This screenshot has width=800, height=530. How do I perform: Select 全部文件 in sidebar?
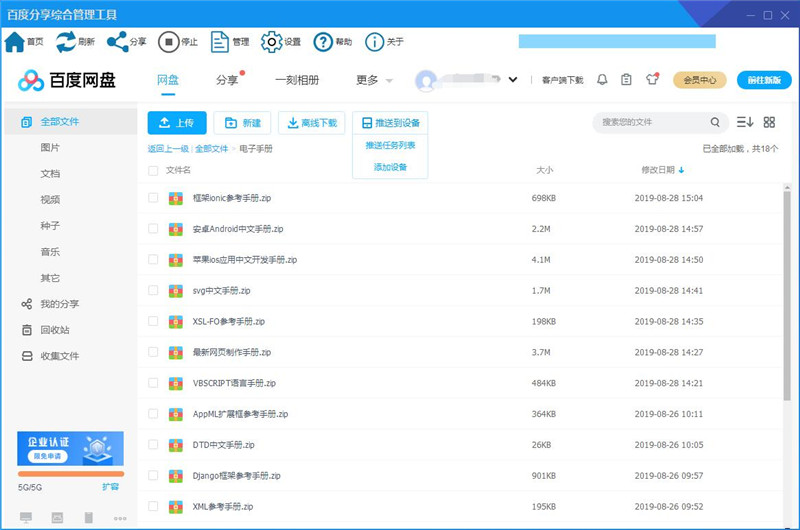point(70,121)
